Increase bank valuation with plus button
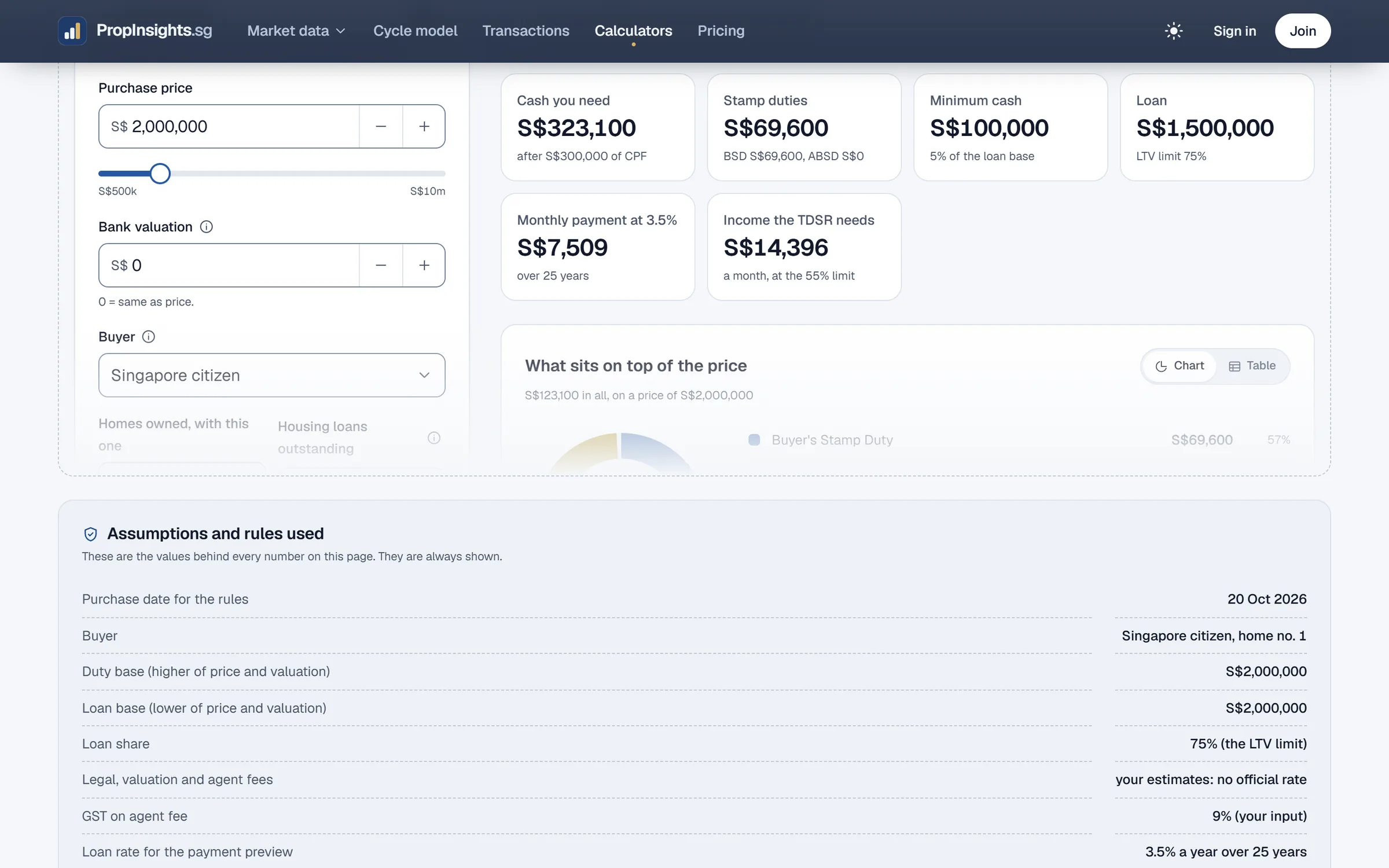This screenshot has width=1389, height=868. pos(424,265)
